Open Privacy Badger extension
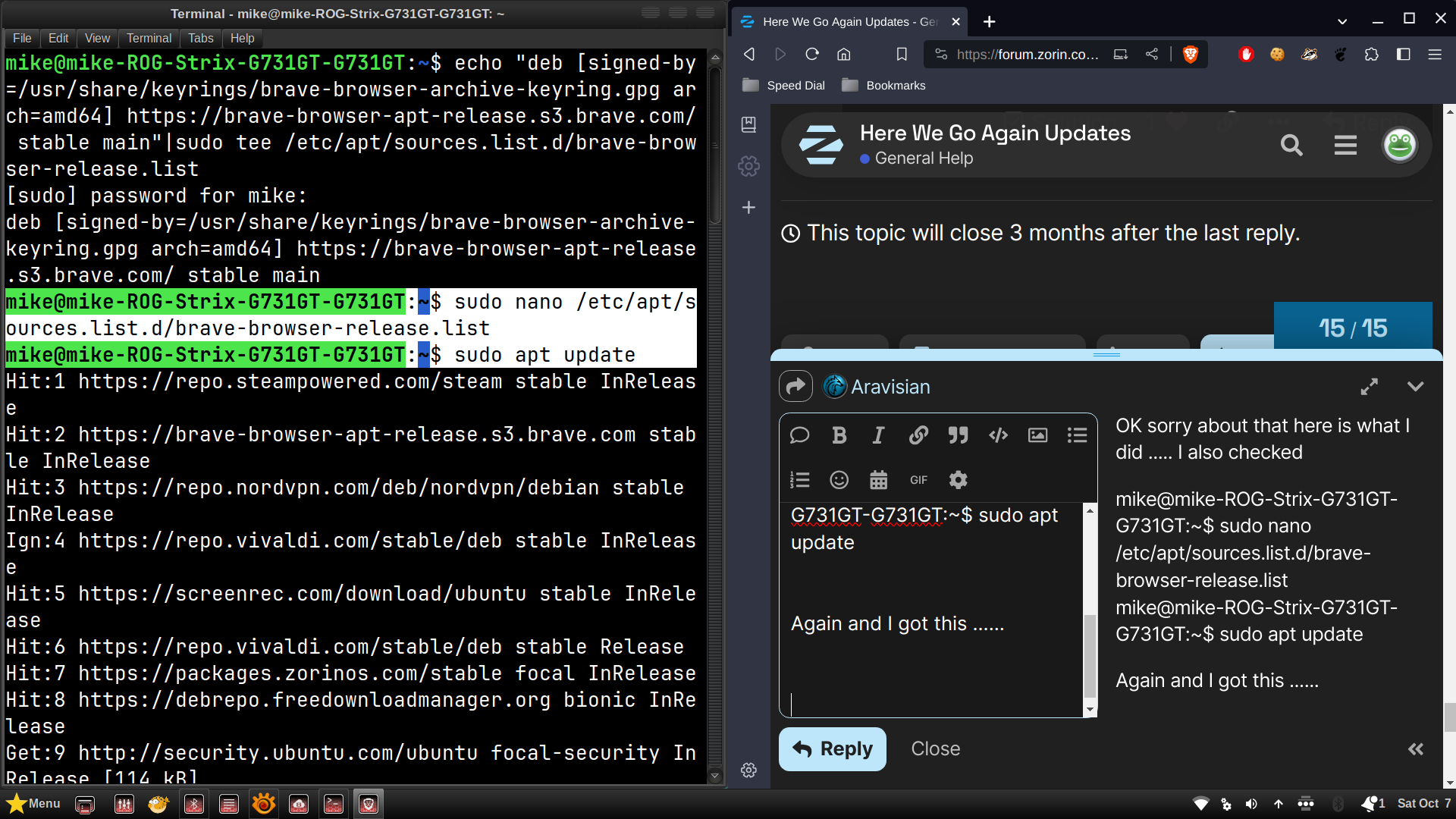1456x819 pixels. click(1310, 54)
